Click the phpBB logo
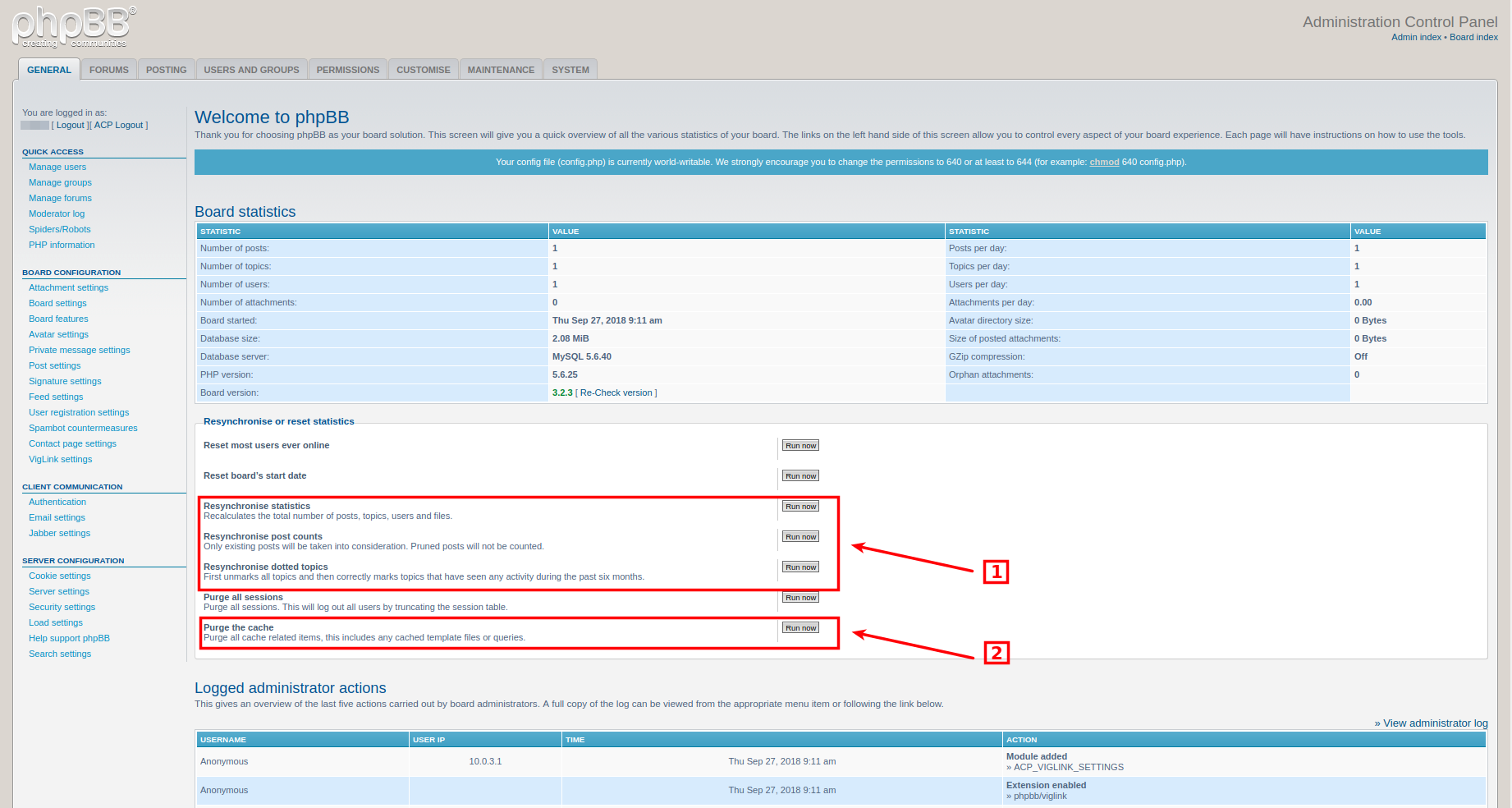 (x=74, y=26)
